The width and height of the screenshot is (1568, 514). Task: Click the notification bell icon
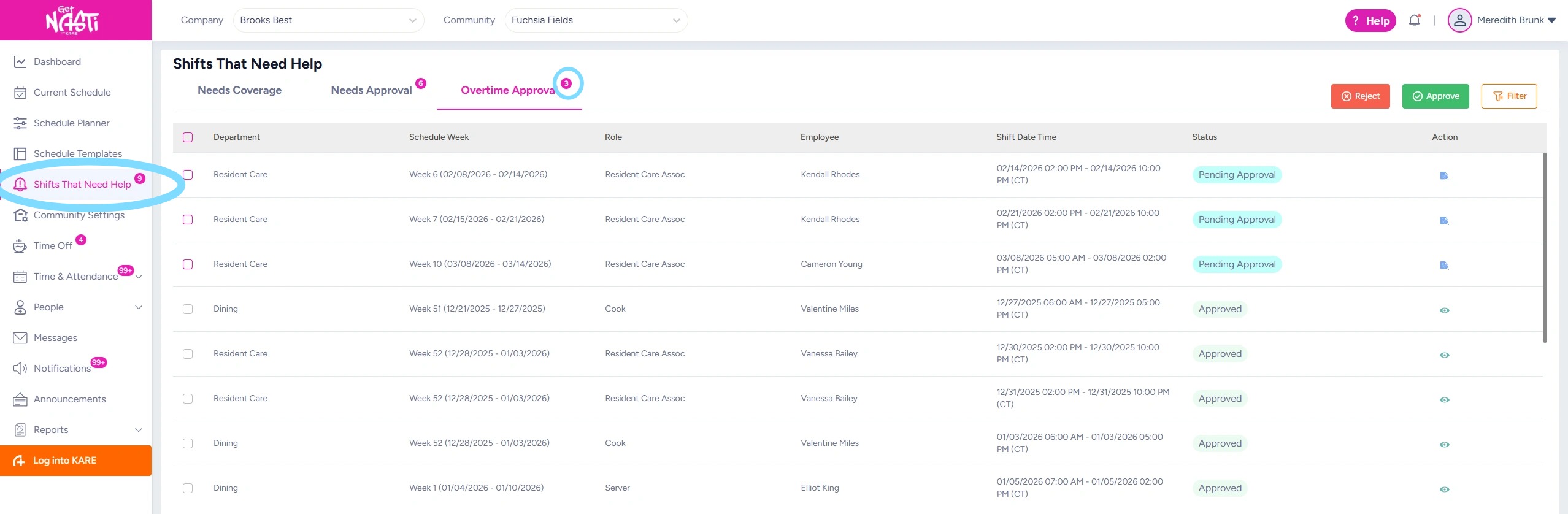[1414, 20]
